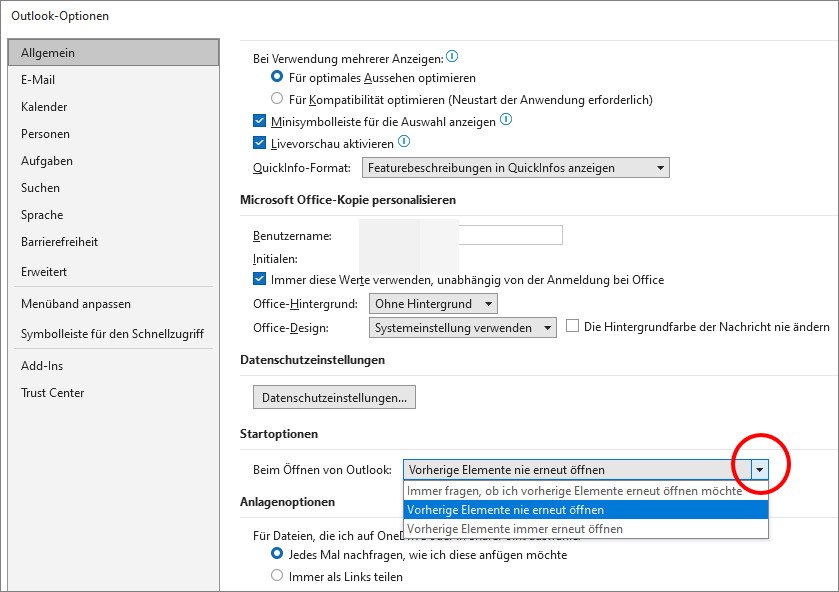The height and width of the screenshot is (592, 839).
Task: Choose 'Vorherige Elemente immer erneut öffnen' option
Action: pyautogui.click(x=586, y=529)
